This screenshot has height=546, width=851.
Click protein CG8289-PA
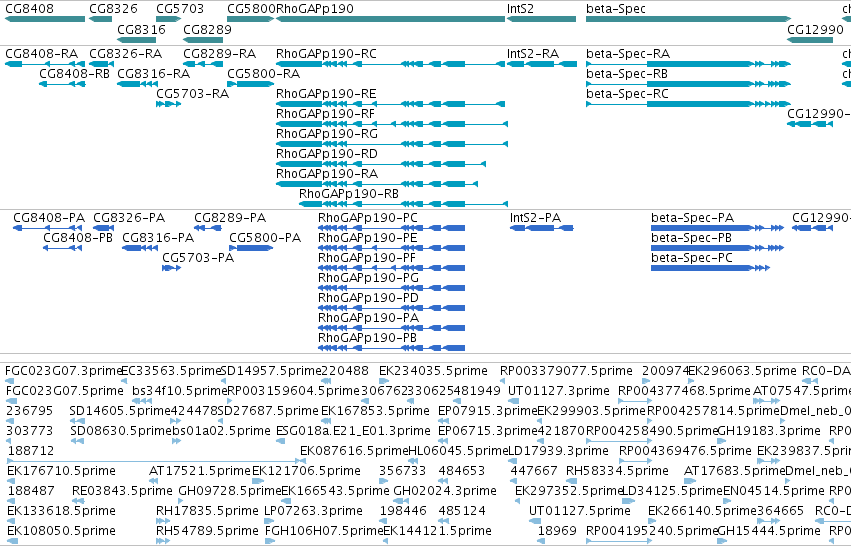coord(208,228)
